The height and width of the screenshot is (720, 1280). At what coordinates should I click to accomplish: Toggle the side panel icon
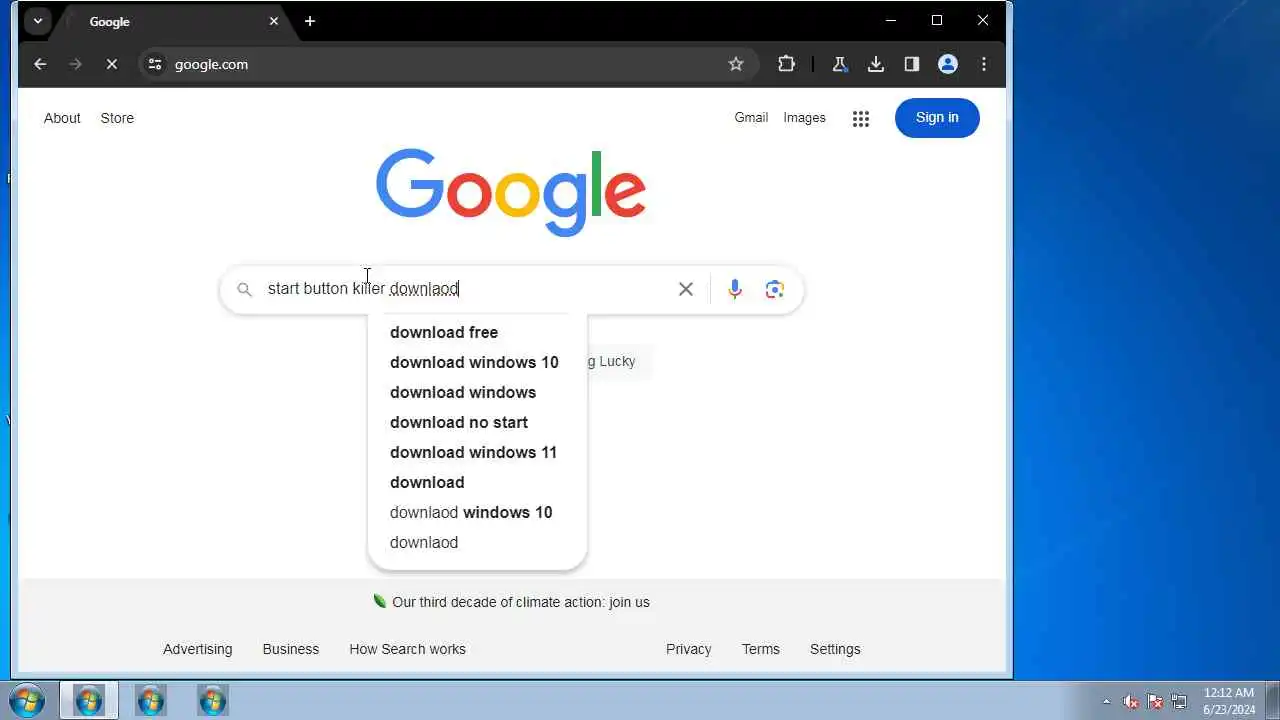coord(912,64)
